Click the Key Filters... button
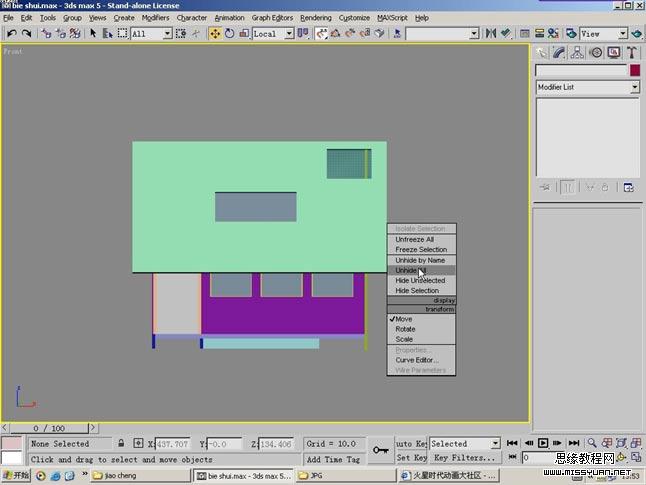646x485 pixels. point(465,458)
